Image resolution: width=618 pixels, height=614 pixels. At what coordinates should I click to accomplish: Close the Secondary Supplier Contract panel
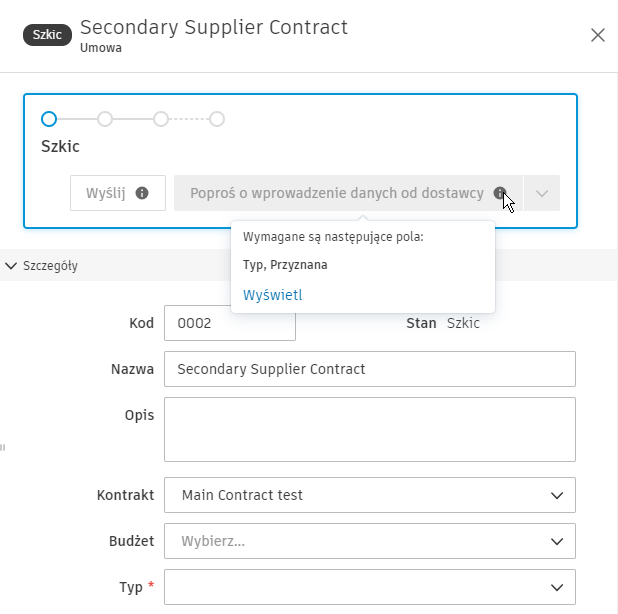(x=598, y=35)
